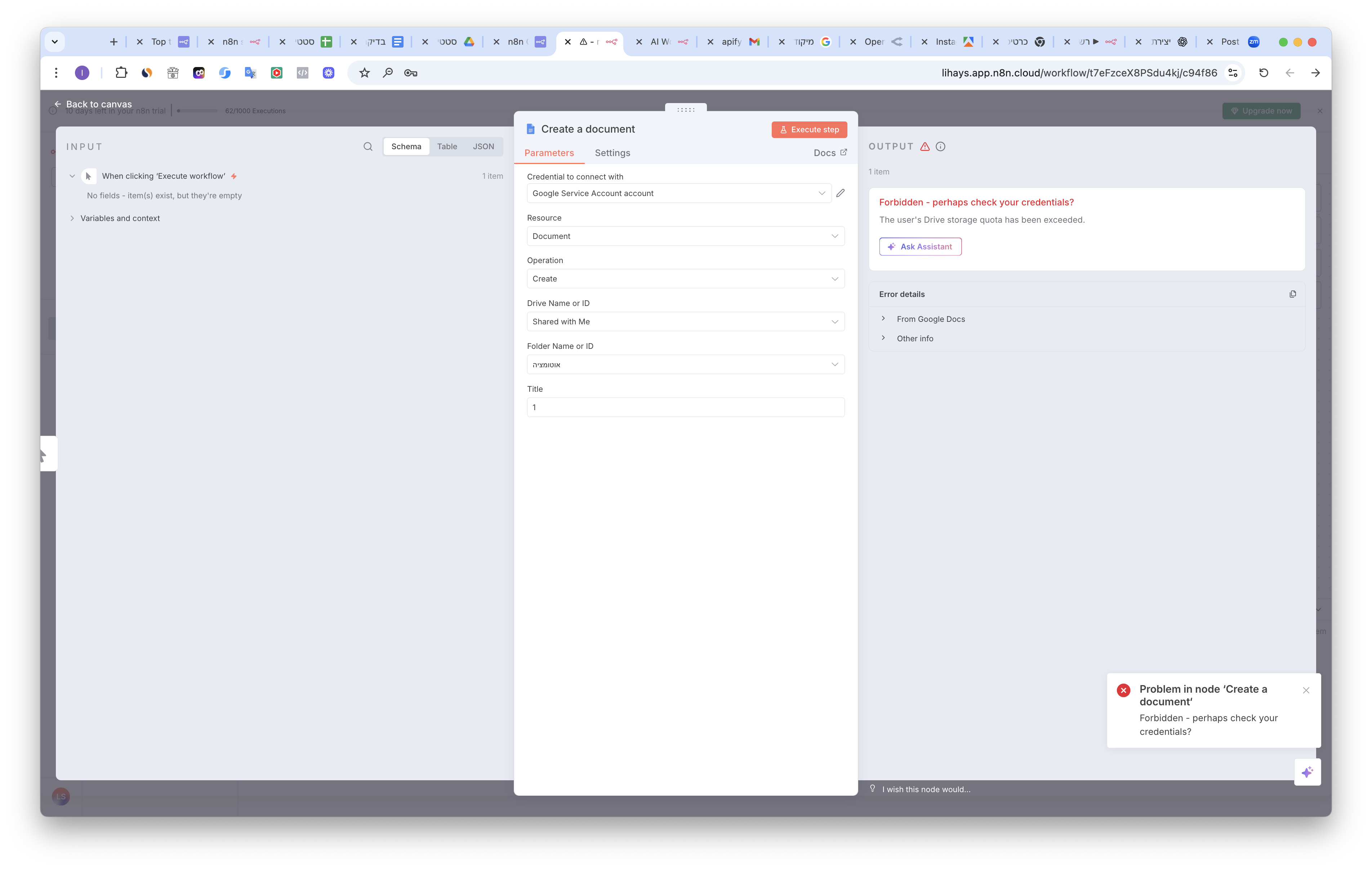This screenshot has height=870, width=1372.
Task: Reload the page with the refresh icon
Action: click(1263, 73)
